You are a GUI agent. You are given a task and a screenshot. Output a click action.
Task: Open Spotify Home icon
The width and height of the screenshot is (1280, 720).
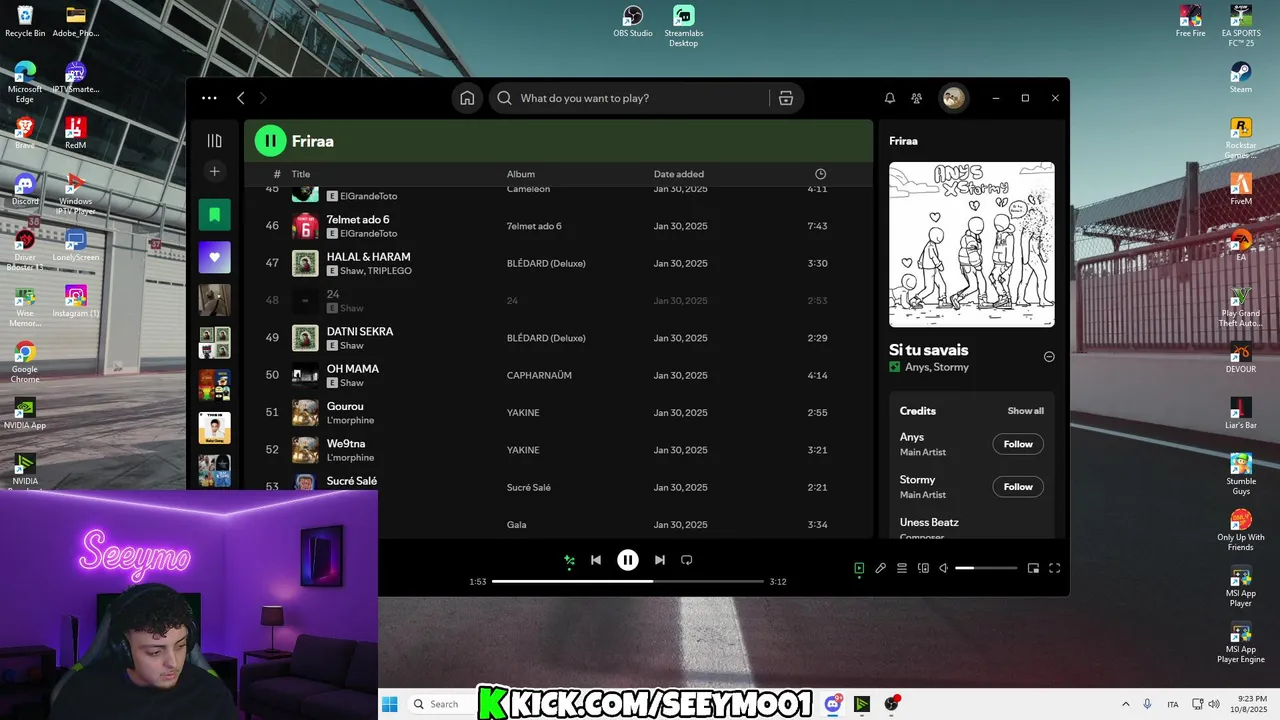click(x=467, y=98)
